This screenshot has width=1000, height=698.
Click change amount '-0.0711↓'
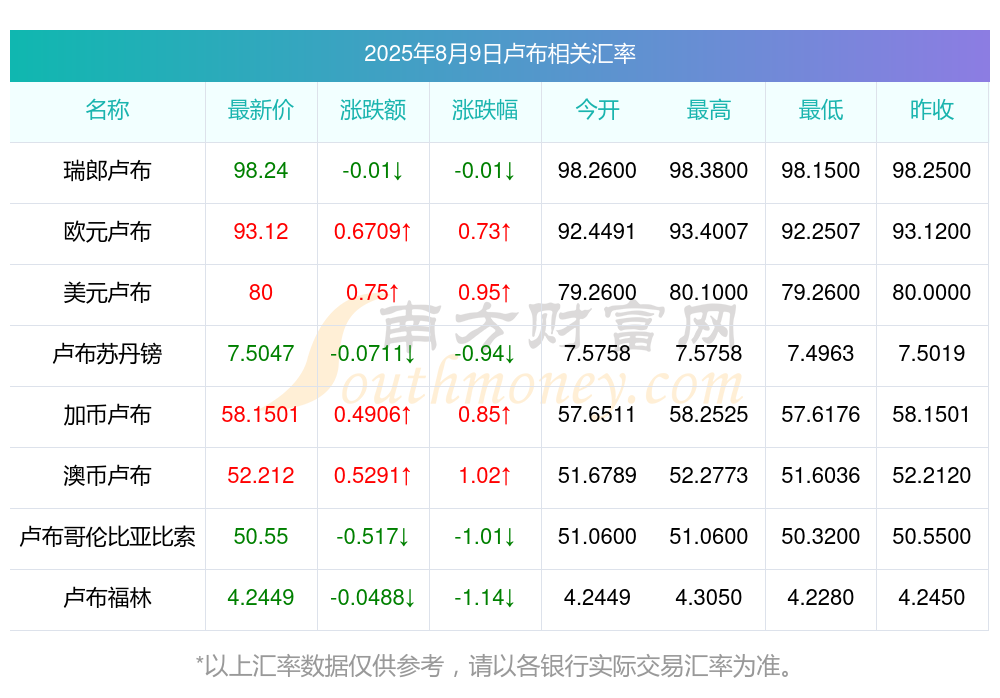(x=372, y=353)
